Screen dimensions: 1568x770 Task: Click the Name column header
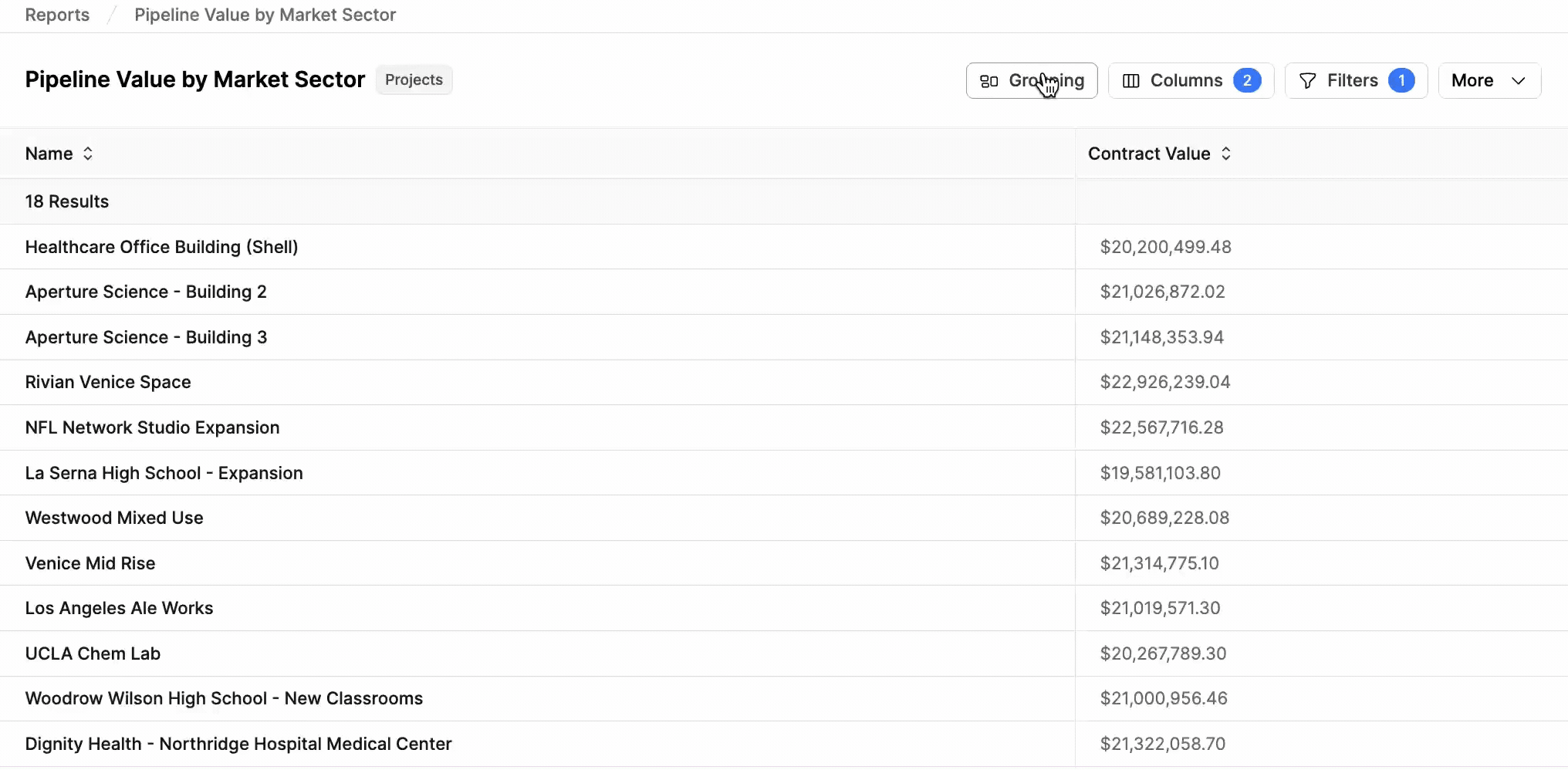[49, 154]
